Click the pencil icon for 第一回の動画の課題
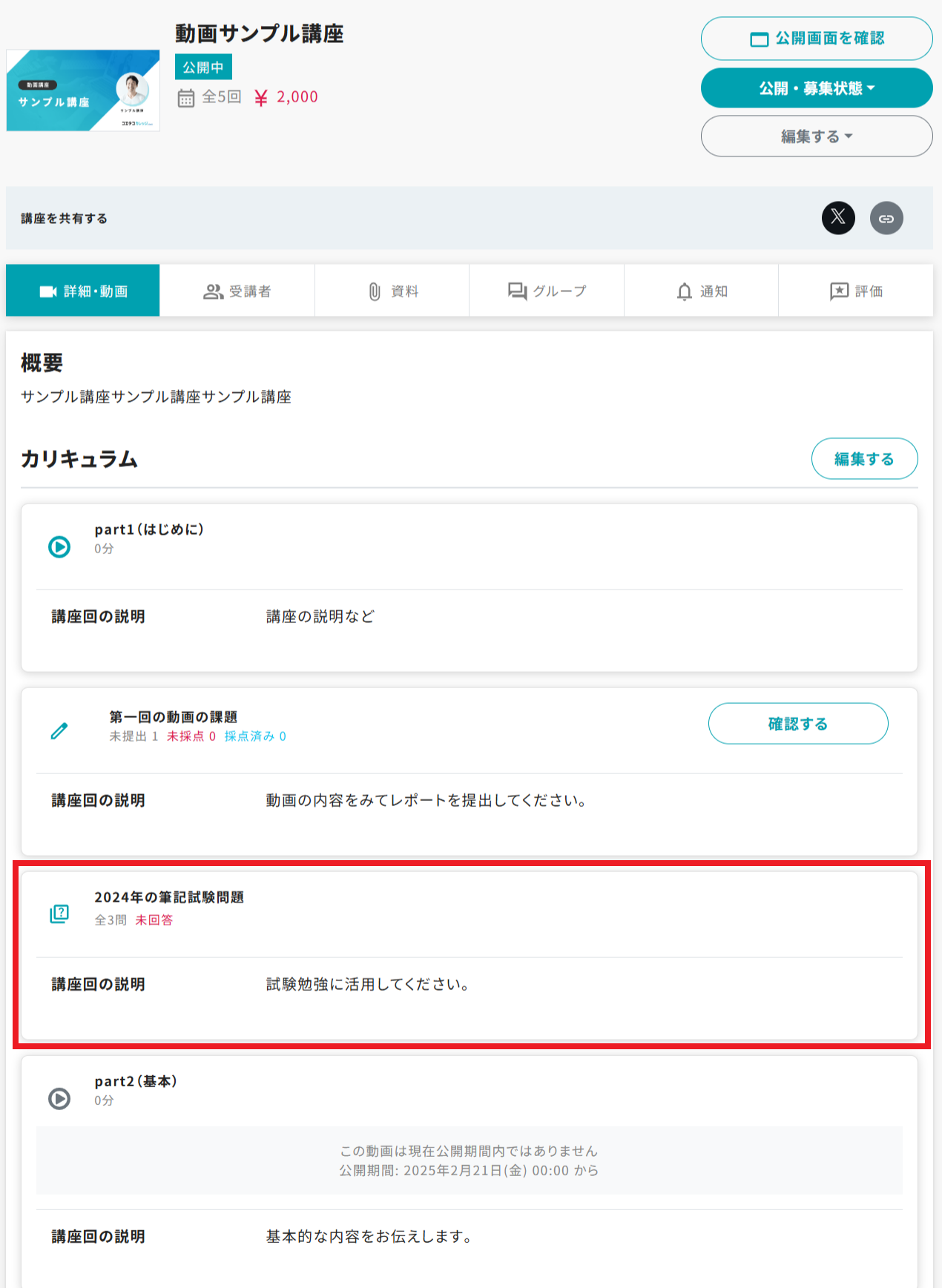 (59, 731)
